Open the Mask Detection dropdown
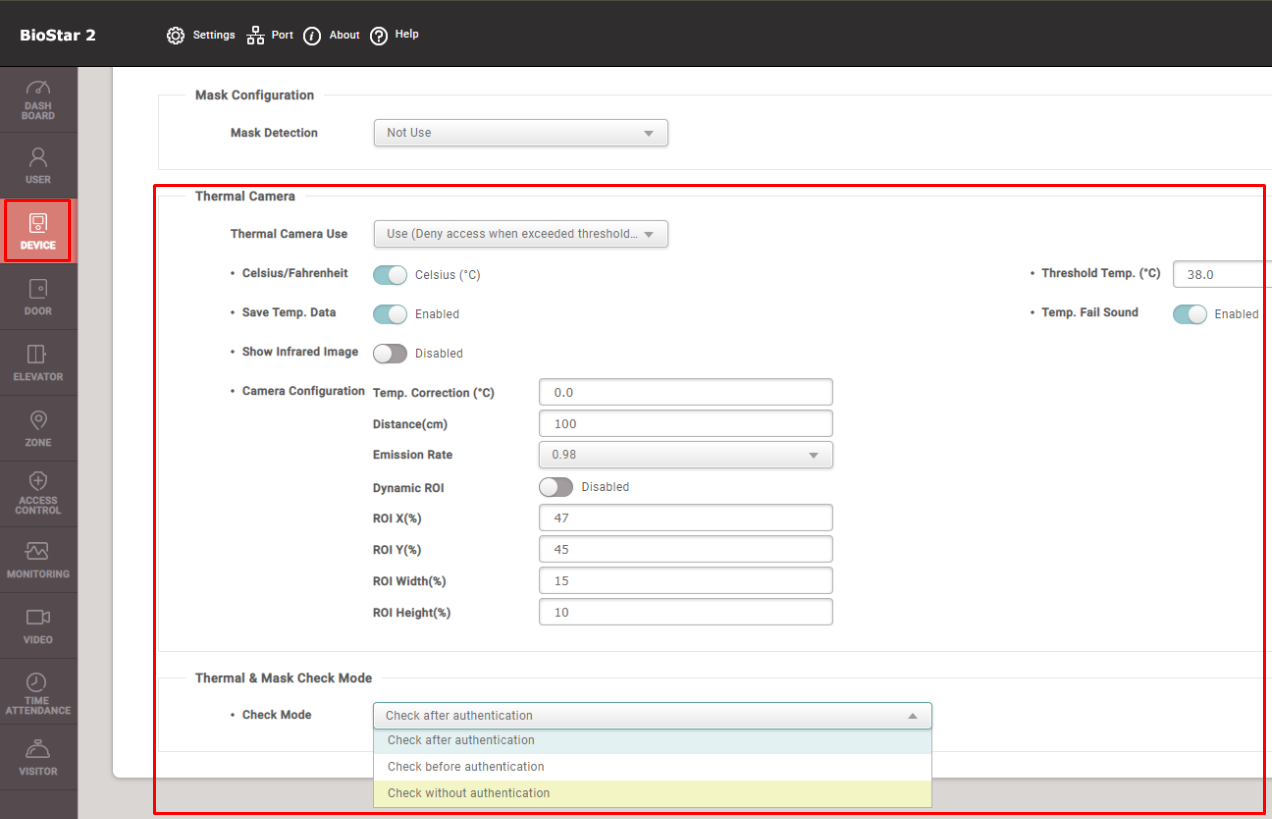This screenshot has height=819, width=1272. 520,133
